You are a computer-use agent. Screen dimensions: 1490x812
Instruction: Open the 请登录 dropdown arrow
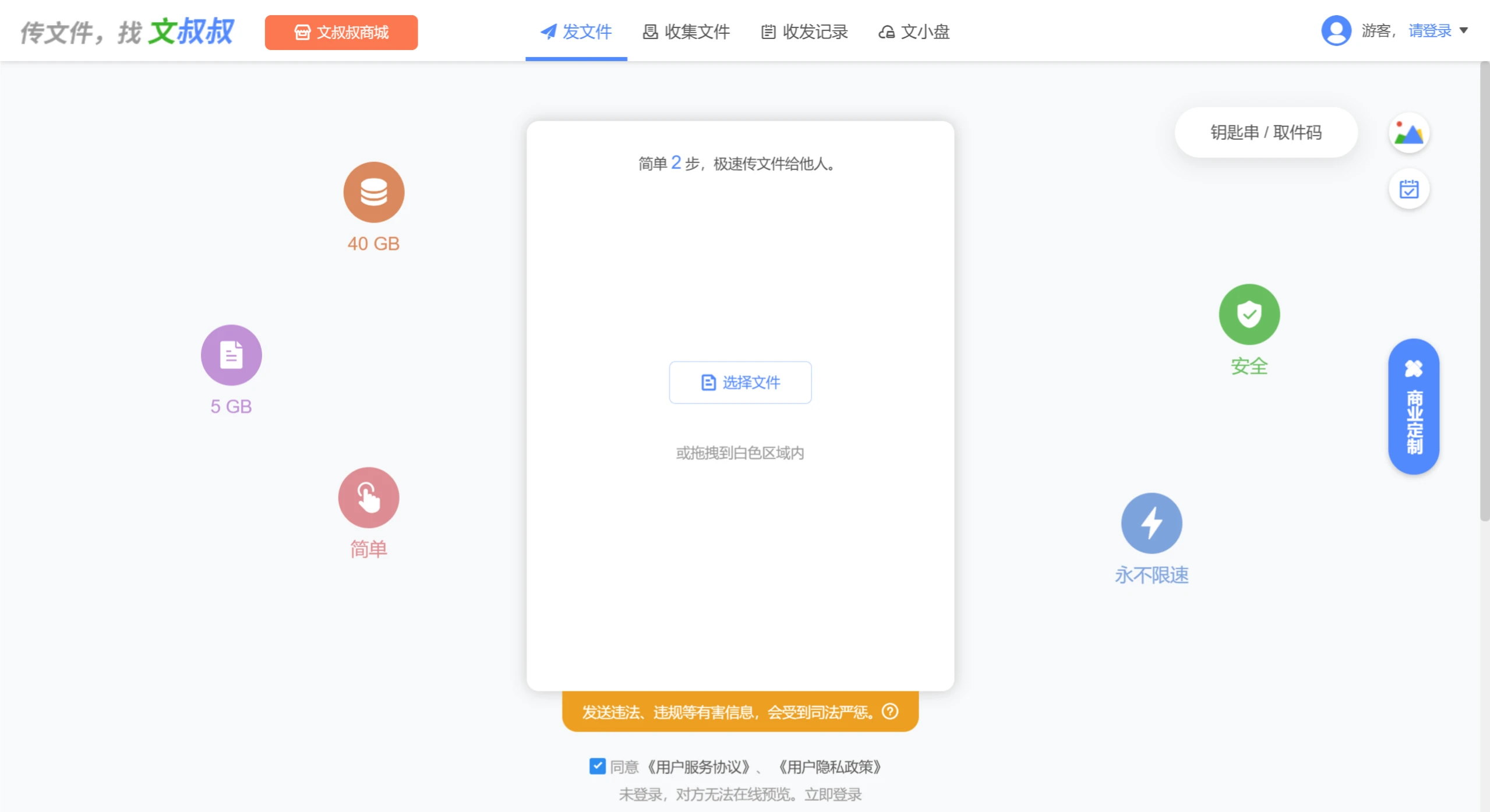pyautogui.click(x=1465, y=31)
